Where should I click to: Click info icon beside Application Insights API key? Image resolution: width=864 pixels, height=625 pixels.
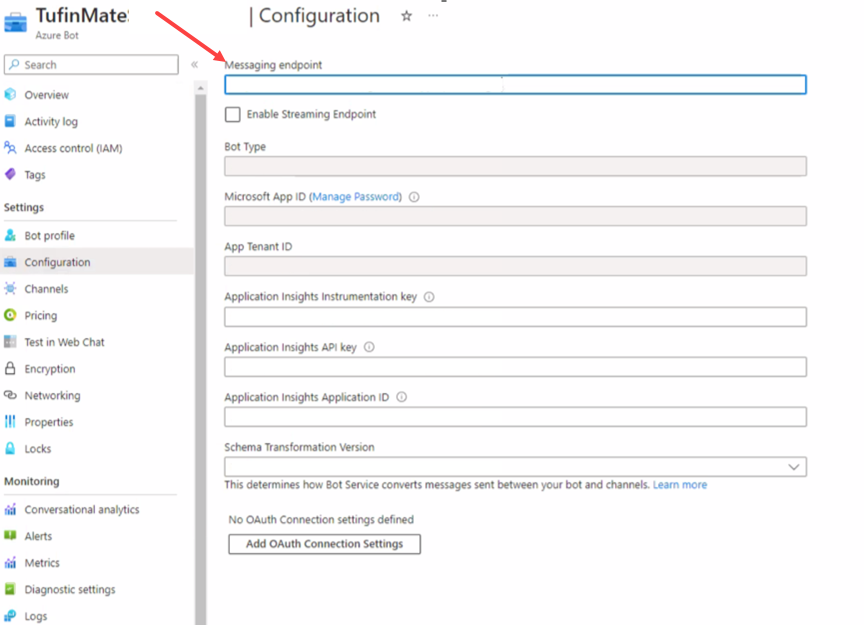[369, 348]
